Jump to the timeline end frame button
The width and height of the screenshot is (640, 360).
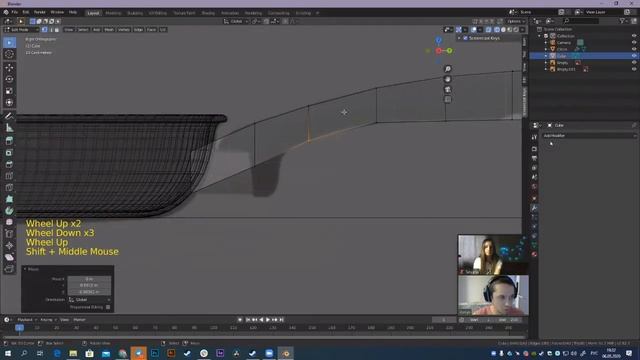point(282,320)
